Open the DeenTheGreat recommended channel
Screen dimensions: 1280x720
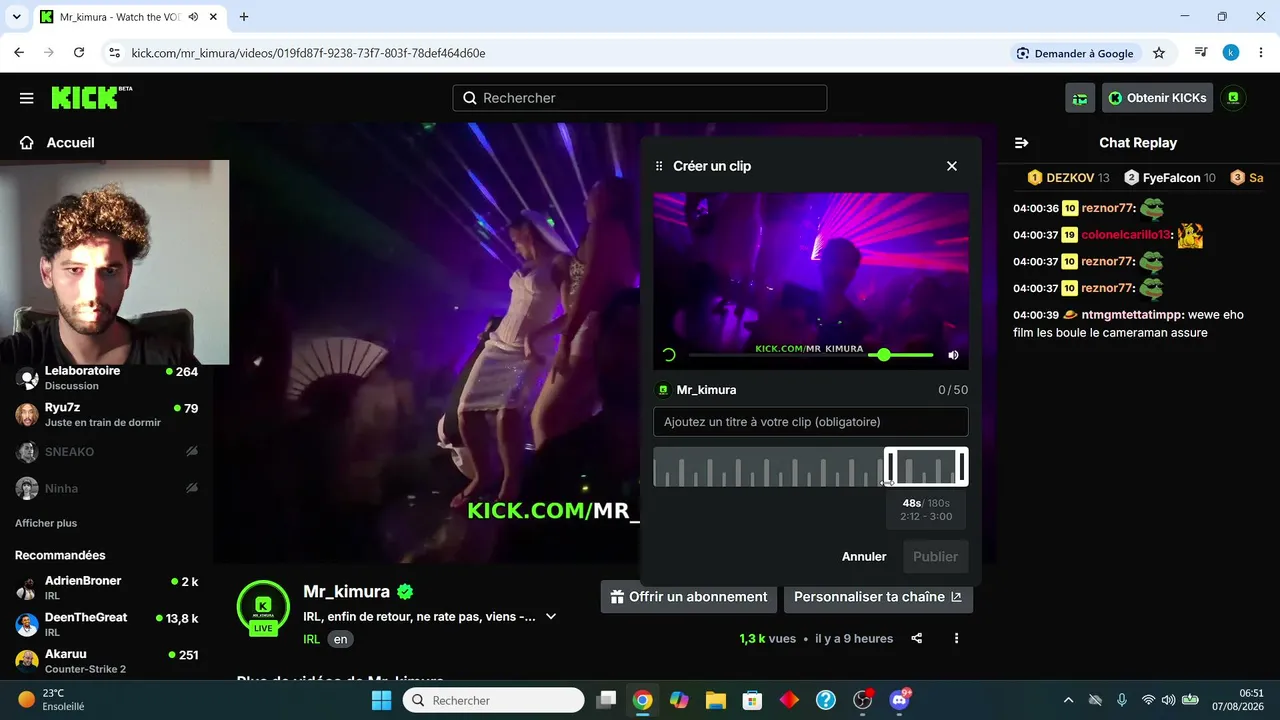tap(107, 624)
